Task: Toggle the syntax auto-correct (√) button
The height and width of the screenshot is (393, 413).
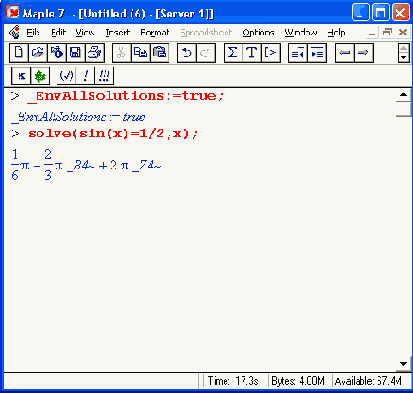Action: [x=66, y=76]
